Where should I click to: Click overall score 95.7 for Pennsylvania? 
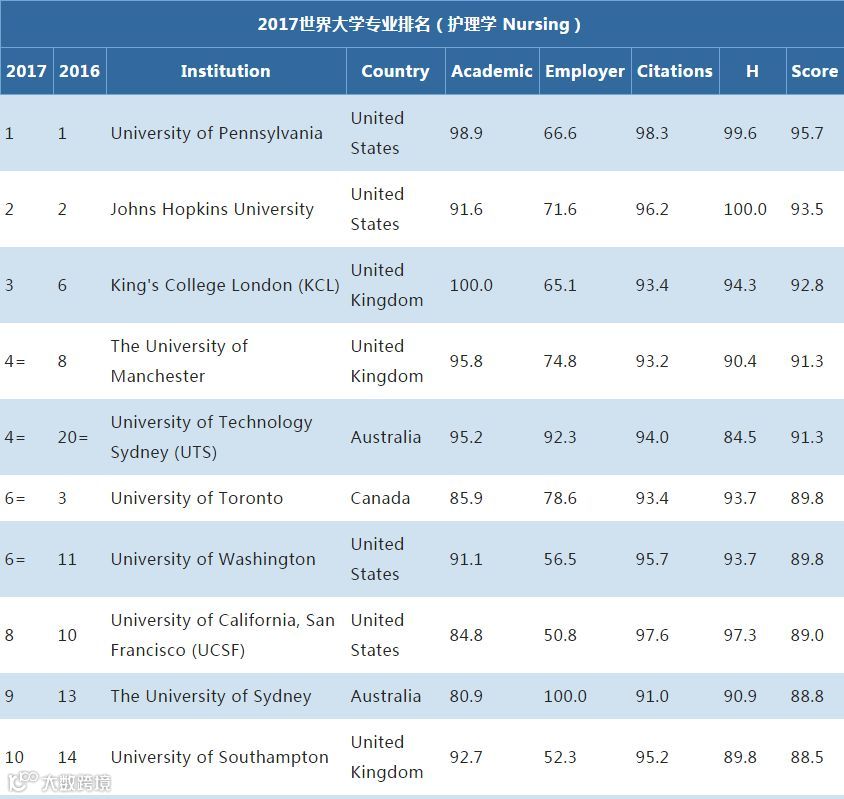tap(807, 133)
